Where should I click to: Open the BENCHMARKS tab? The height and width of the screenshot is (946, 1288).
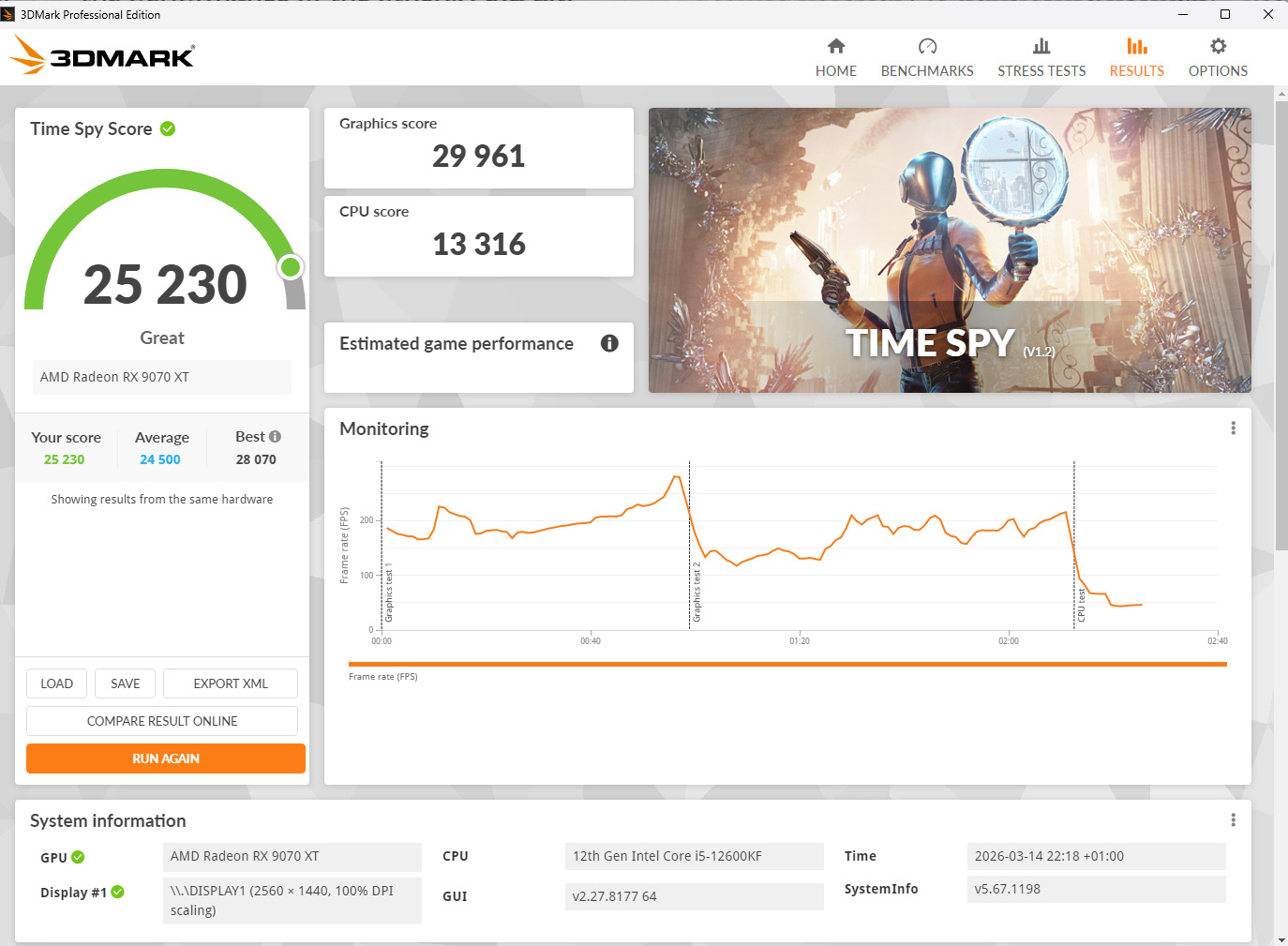click(927, 58)
